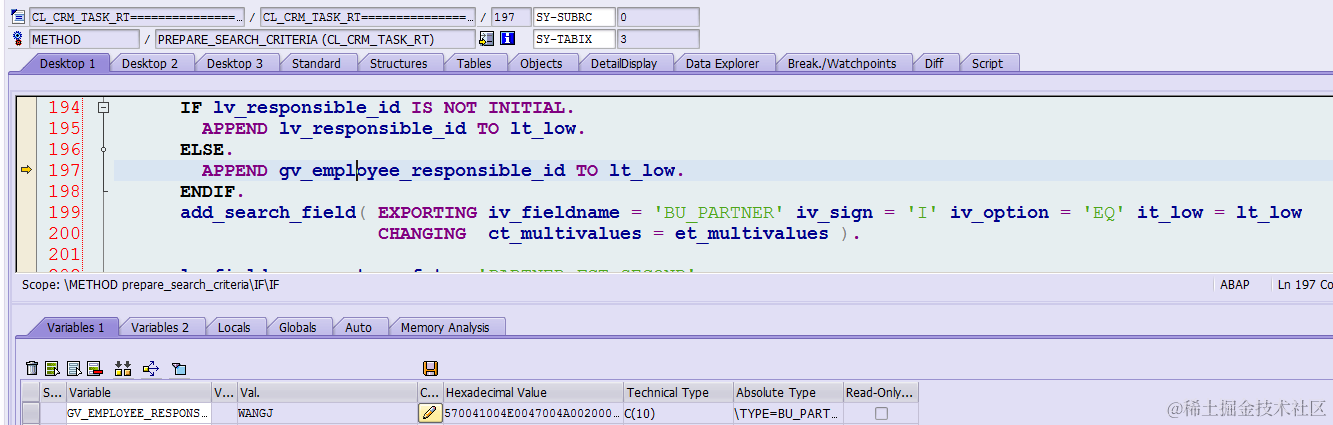This screenshot has width=1333, height=425.
Task: Open the Diff tab
Action: [934, 63]
